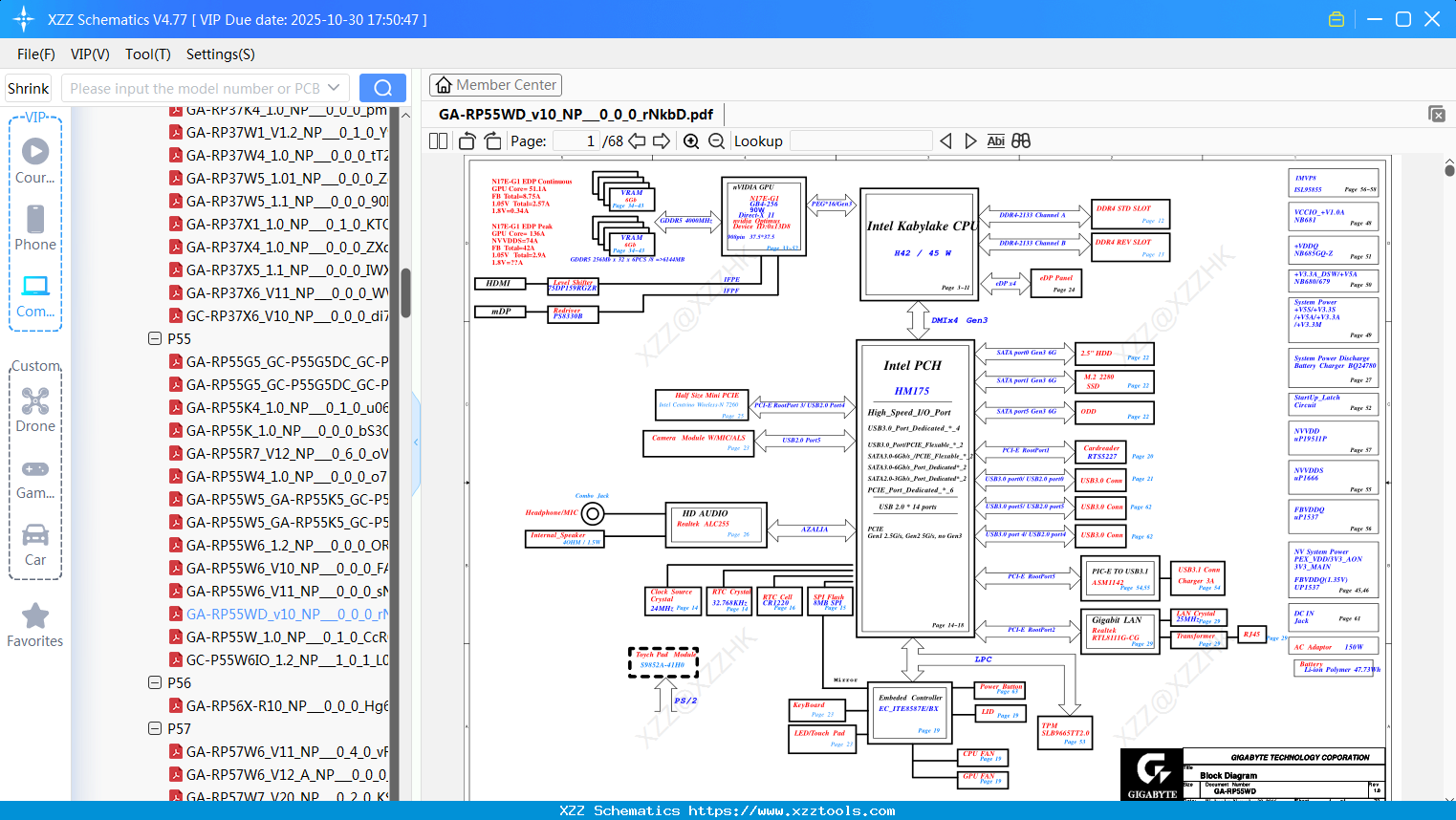Collapse the P56 folder
Viewport: 1456px width, 820px height.
click(x=155, y=682)
